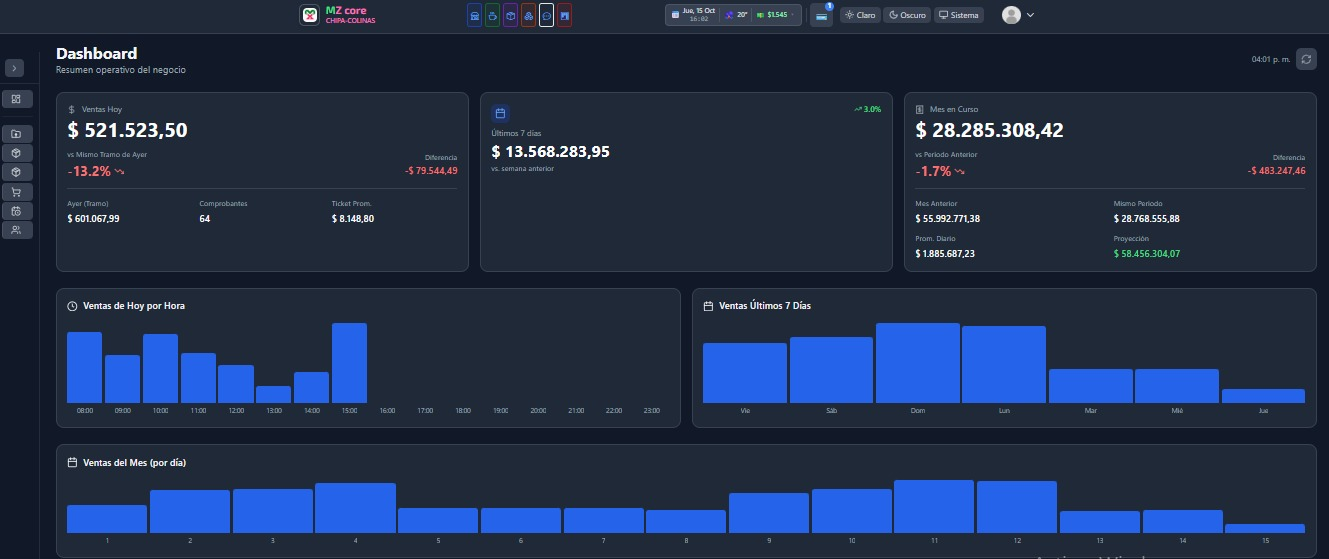Click the icon beside Mes en Curso
The width and height of the screenshot is (1329, 559).
920,109
